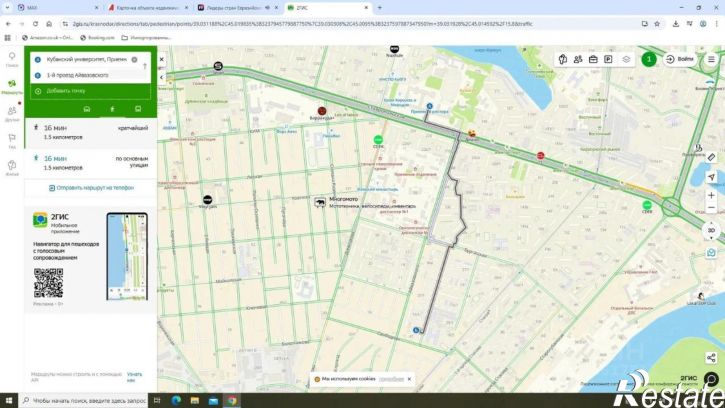Switch to pedestrian route mode
The width and height of the screenshot is (725, 408).
[112, 109]
